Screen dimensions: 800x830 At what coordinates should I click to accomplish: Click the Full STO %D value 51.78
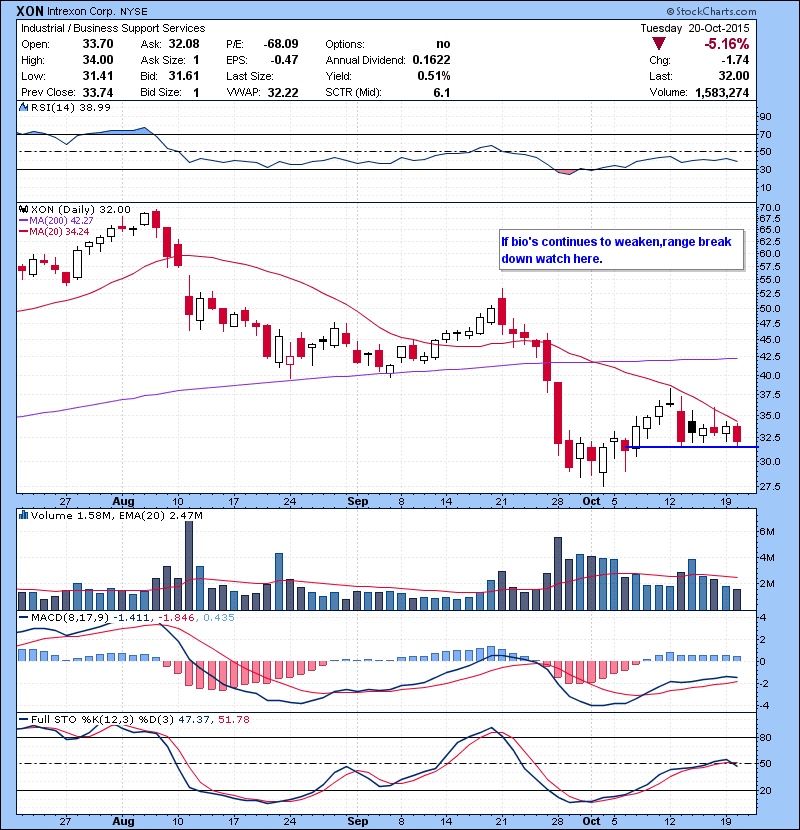click(233, 720)
